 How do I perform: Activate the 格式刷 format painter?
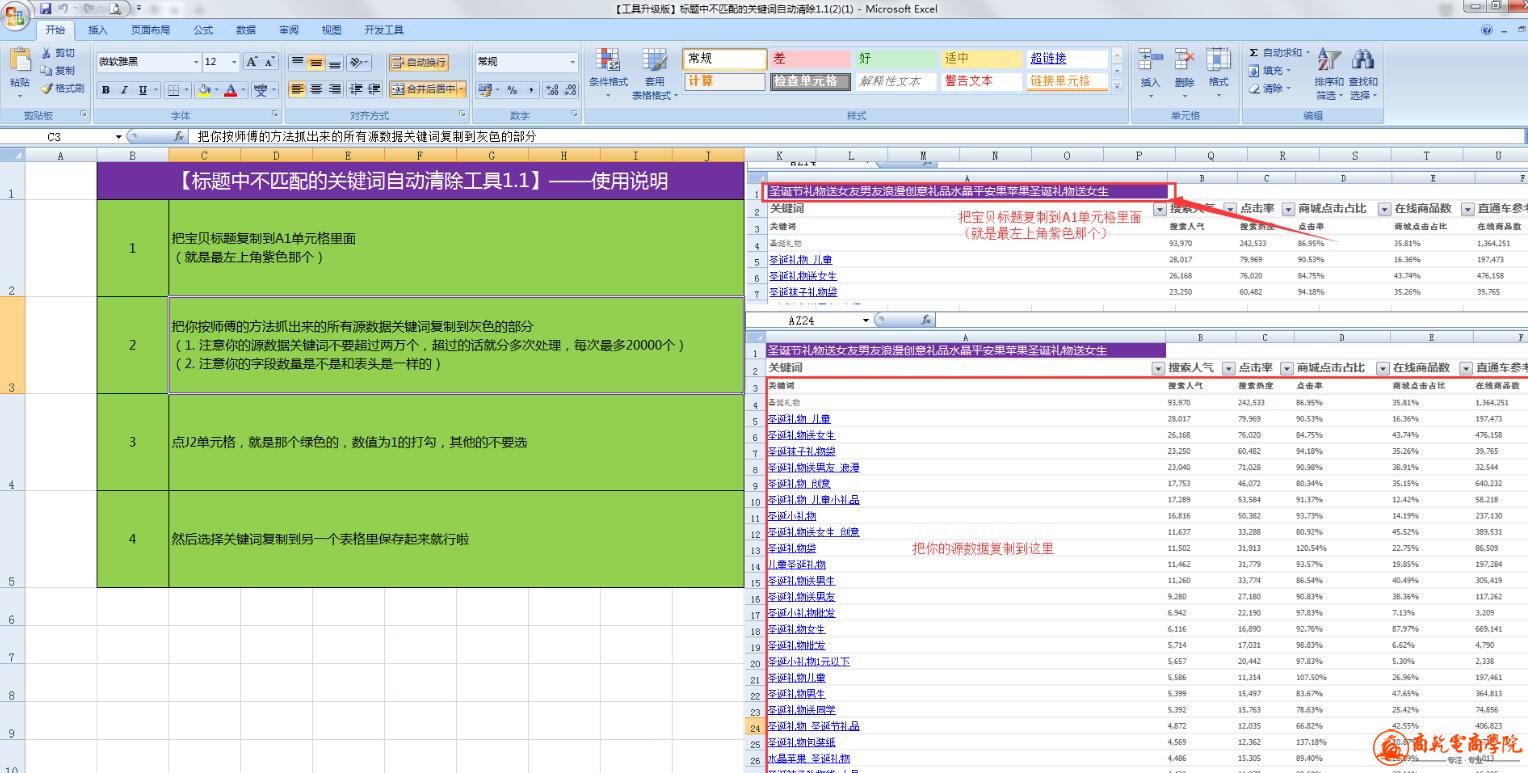coord(62,88)
